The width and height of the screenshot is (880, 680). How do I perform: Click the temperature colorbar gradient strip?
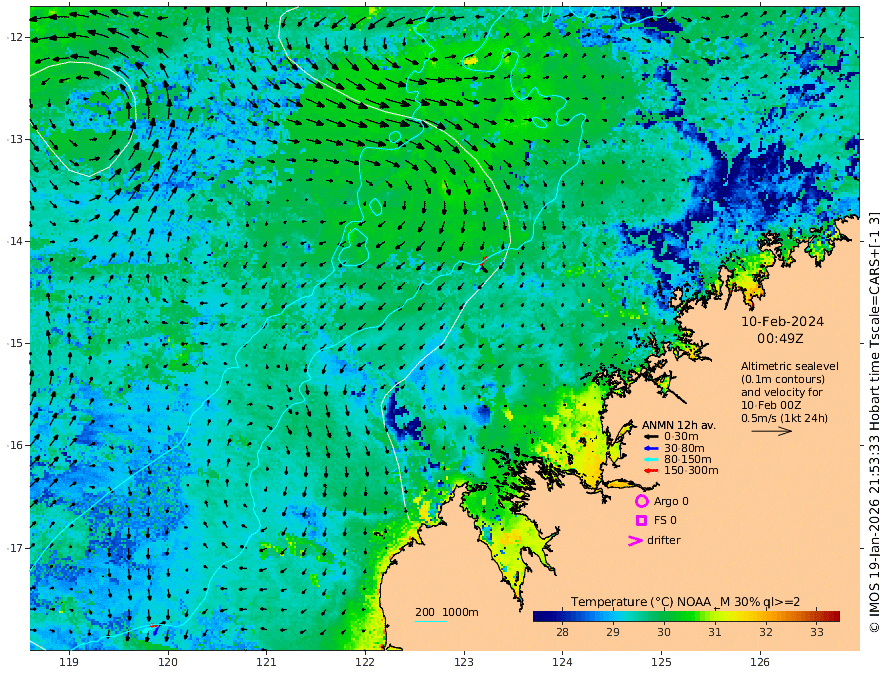(x=686, y=617)
